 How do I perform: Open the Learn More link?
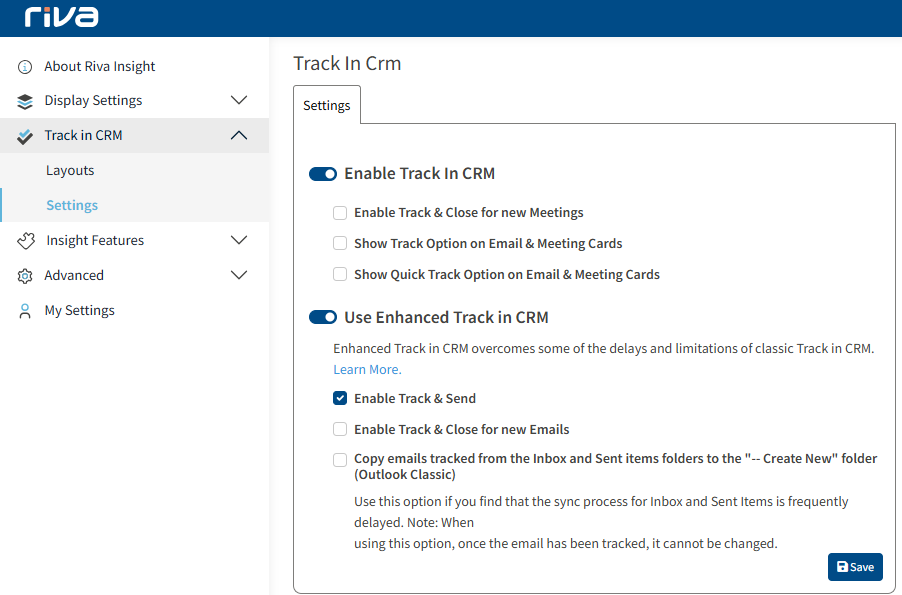tap(368, 369)
